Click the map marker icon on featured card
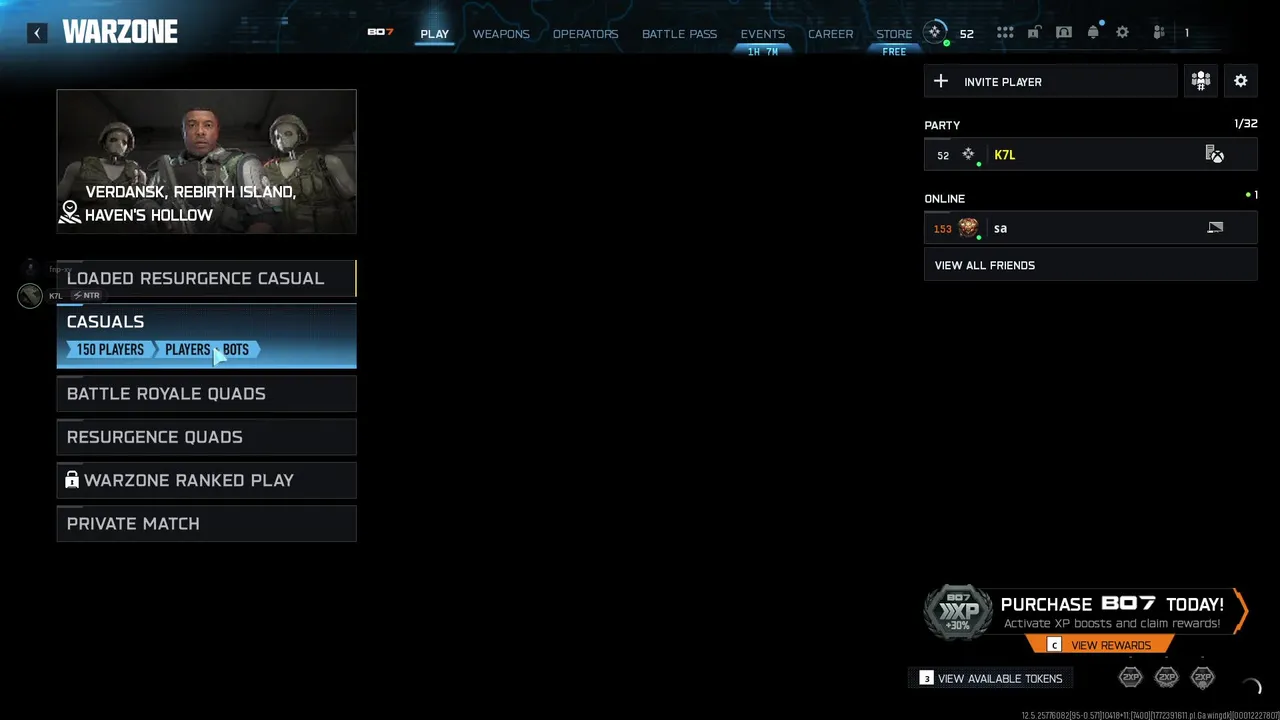The height and width of the screenshot is (720, 1280). pos(70,211)
